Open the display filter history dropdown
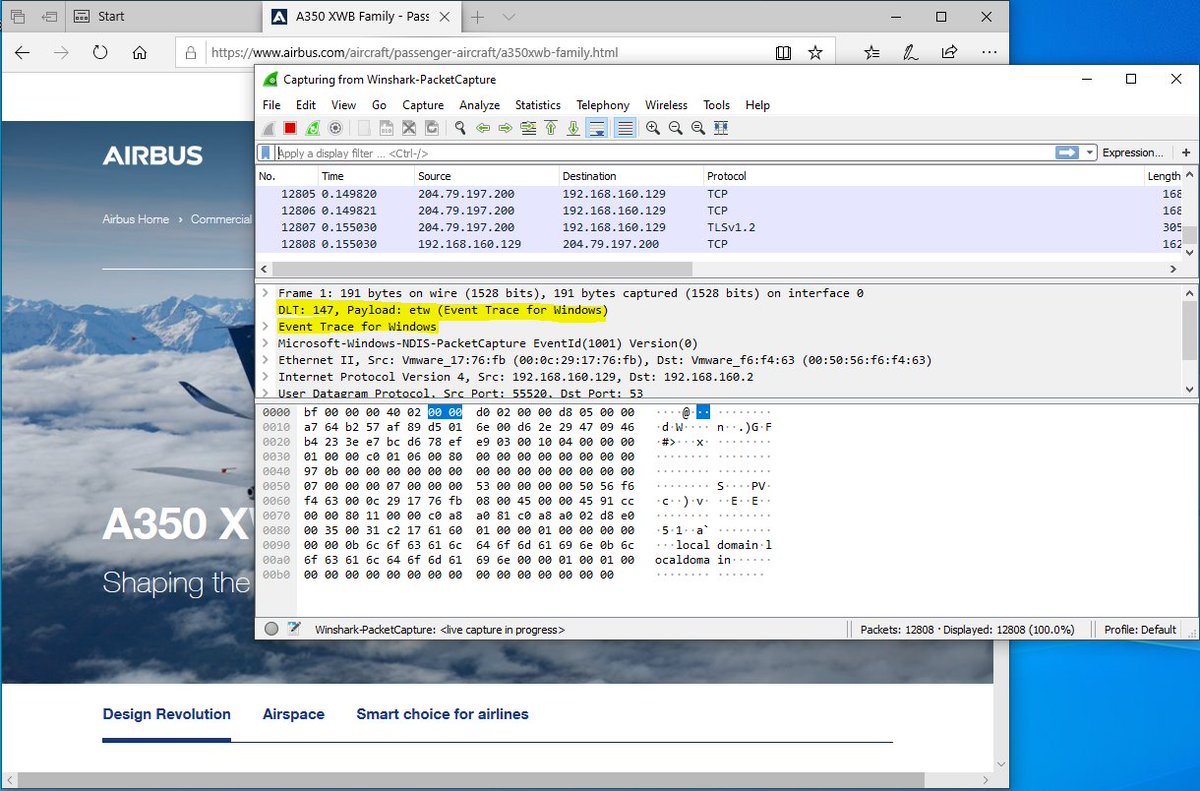Screen dimensions: 1200x791 click(1090, 153)
